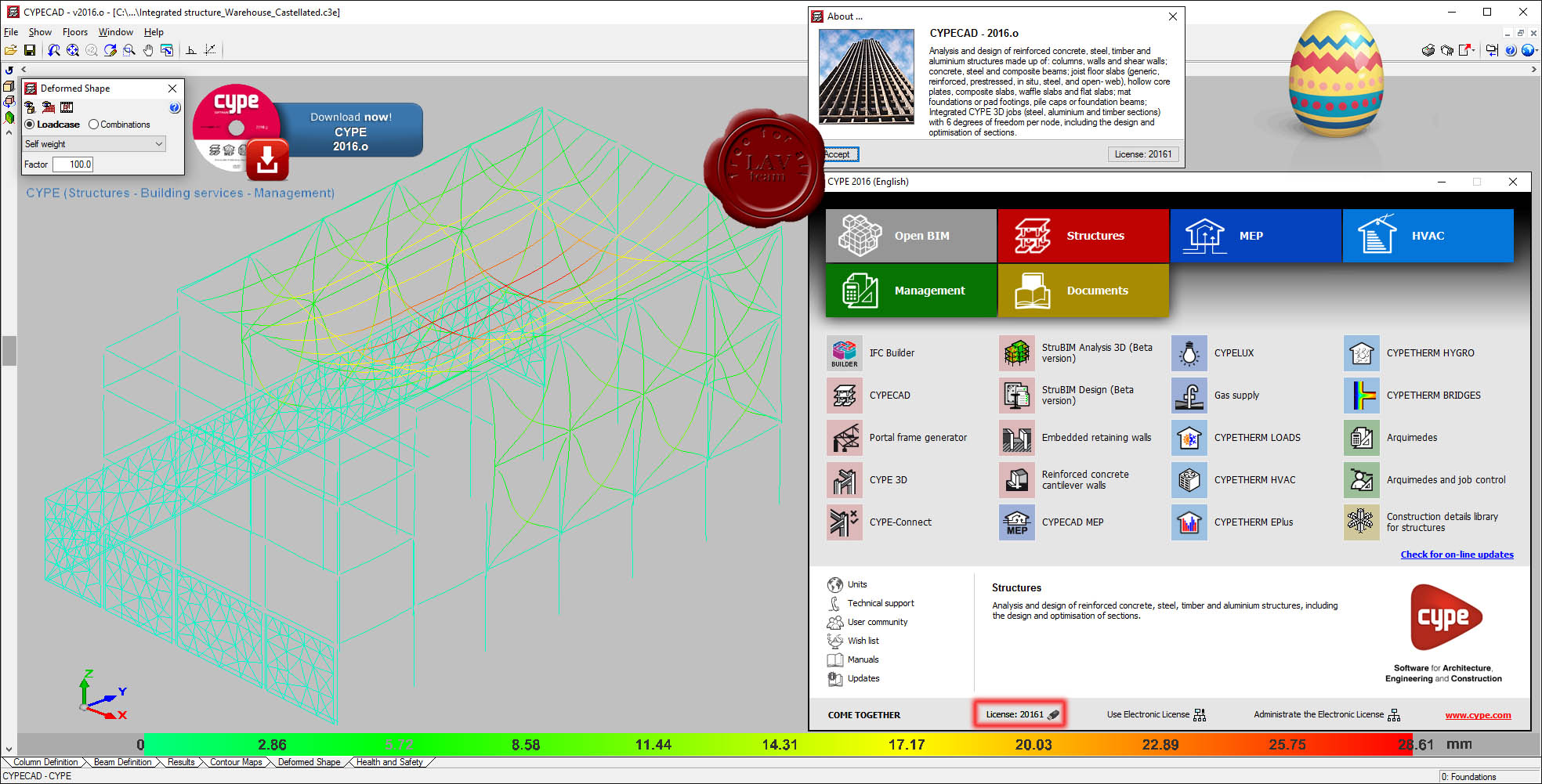Expand the export document dropdown arrow
The image size is (1542, 784).
tap(1475, 50)
